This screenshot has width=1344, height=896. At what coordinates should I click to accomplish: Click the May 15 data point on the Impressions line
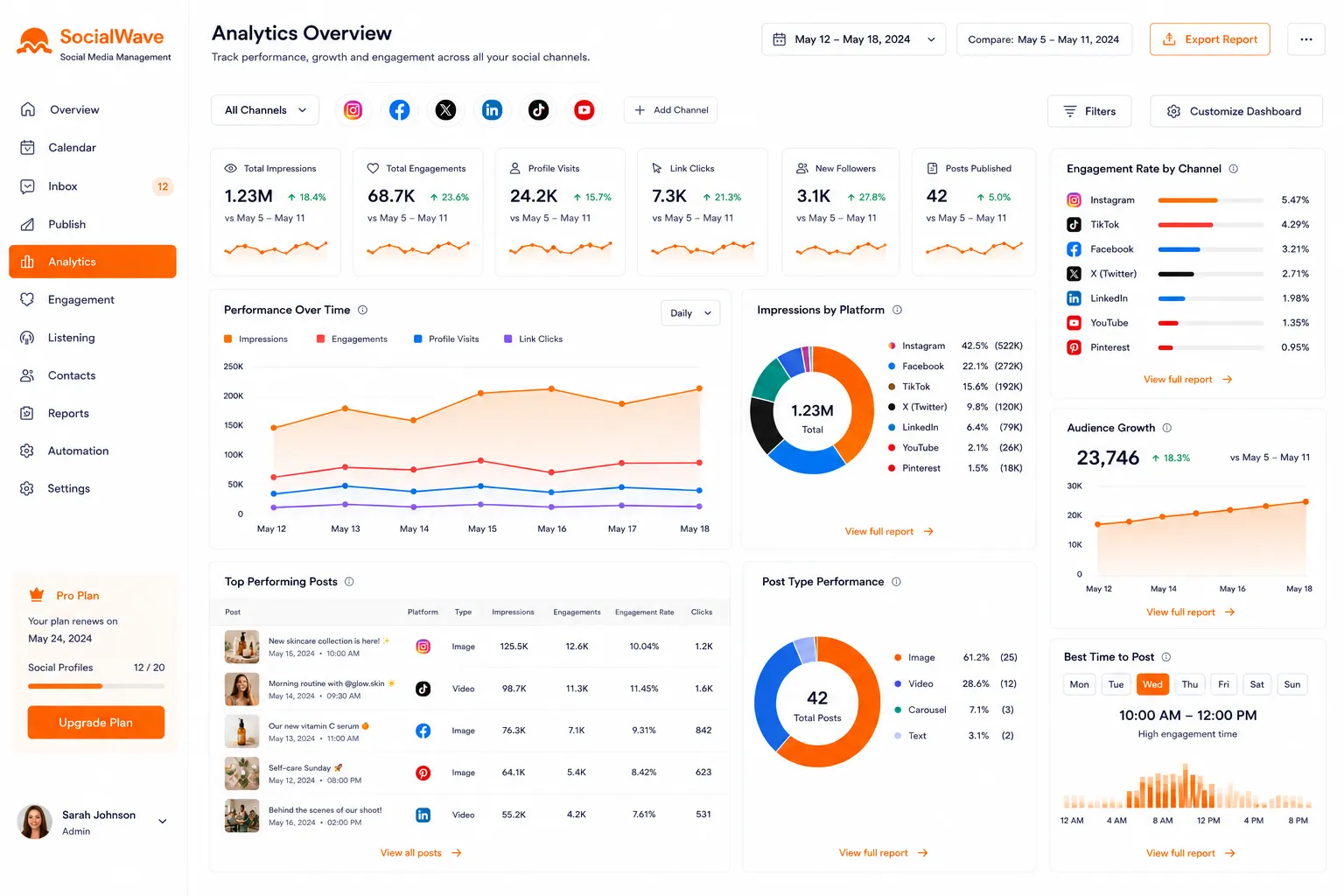coord(481,394)
